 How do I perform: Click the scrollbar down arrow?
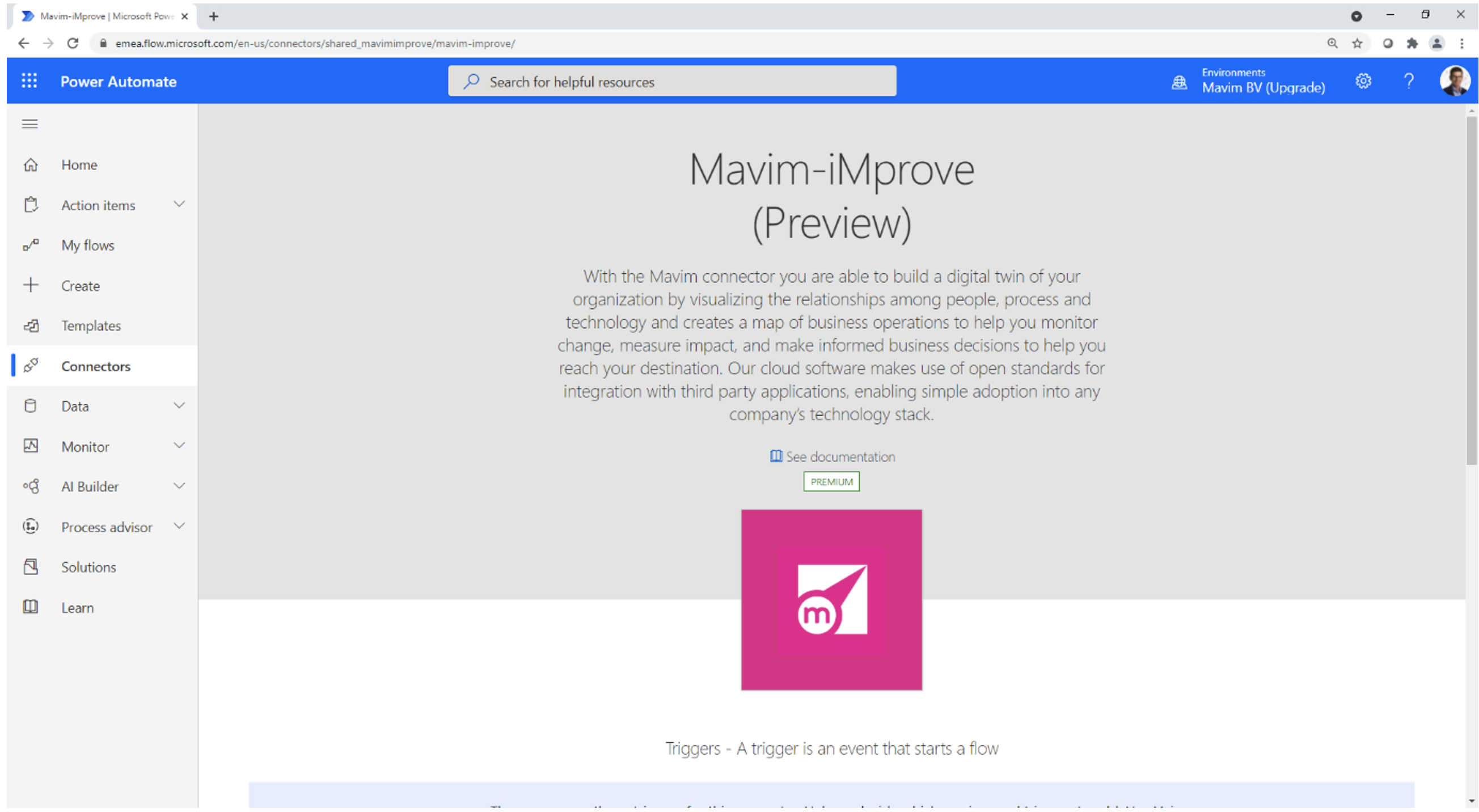tap(1472, 802)
